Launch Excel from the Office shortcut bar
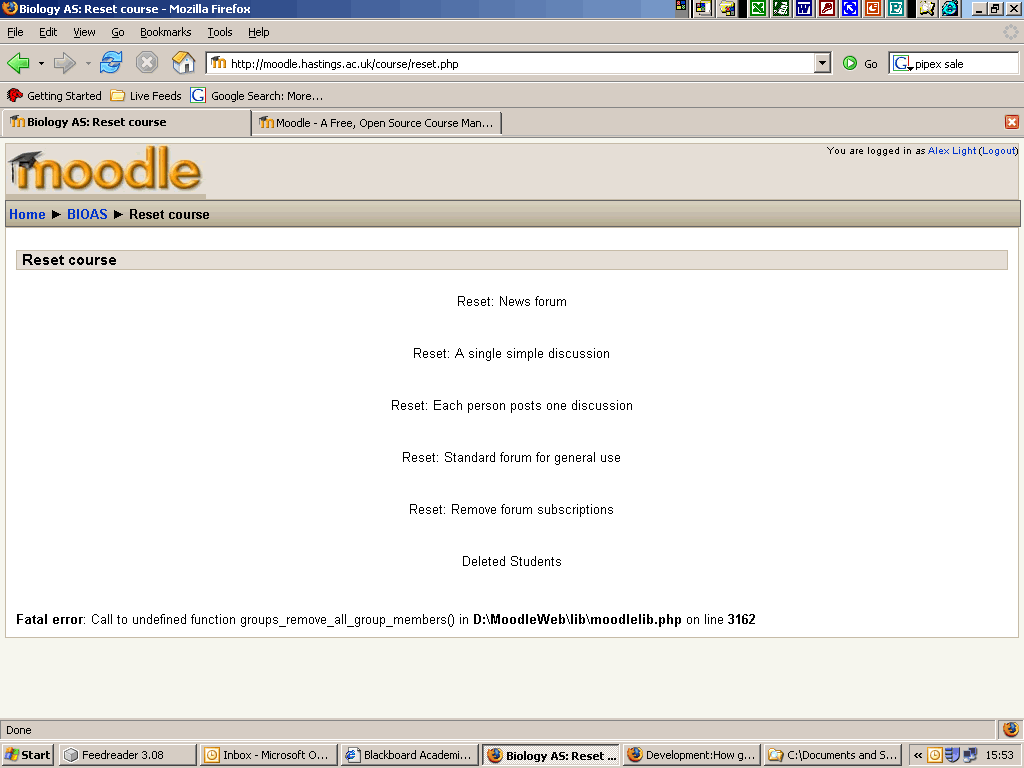The image size is (1024, 768). [x=758, y=8]
